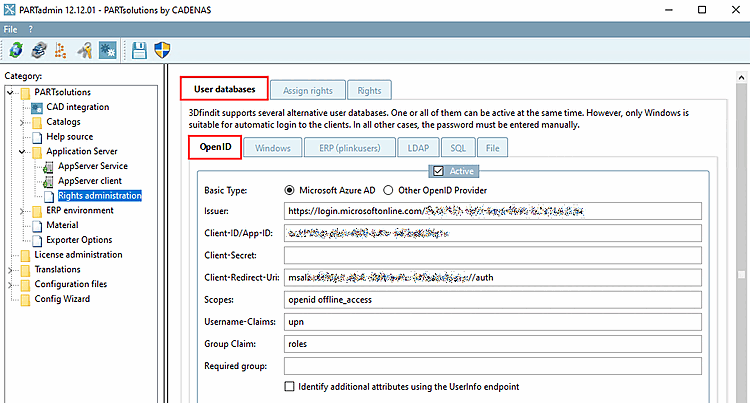
Task: Click the orange tree-structure toolbar icon
Action: coord(61,50)
